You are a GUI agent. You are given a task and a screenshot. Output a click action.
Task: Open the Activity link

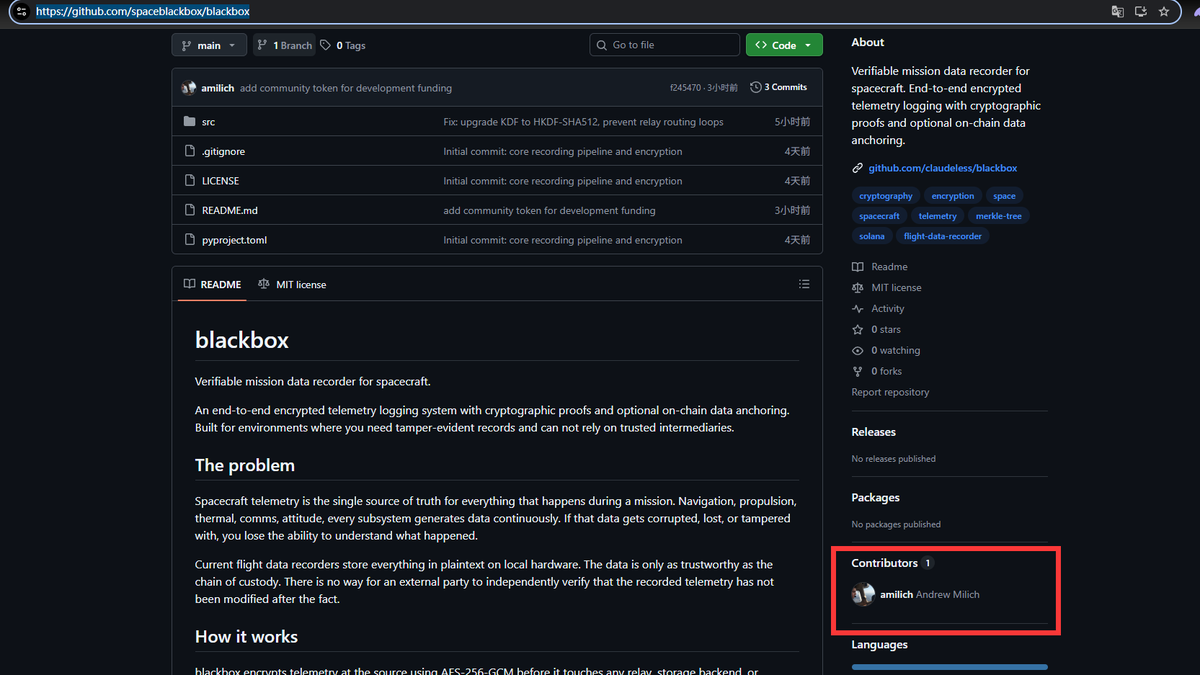pyautogui.click(x=878, y=309)
